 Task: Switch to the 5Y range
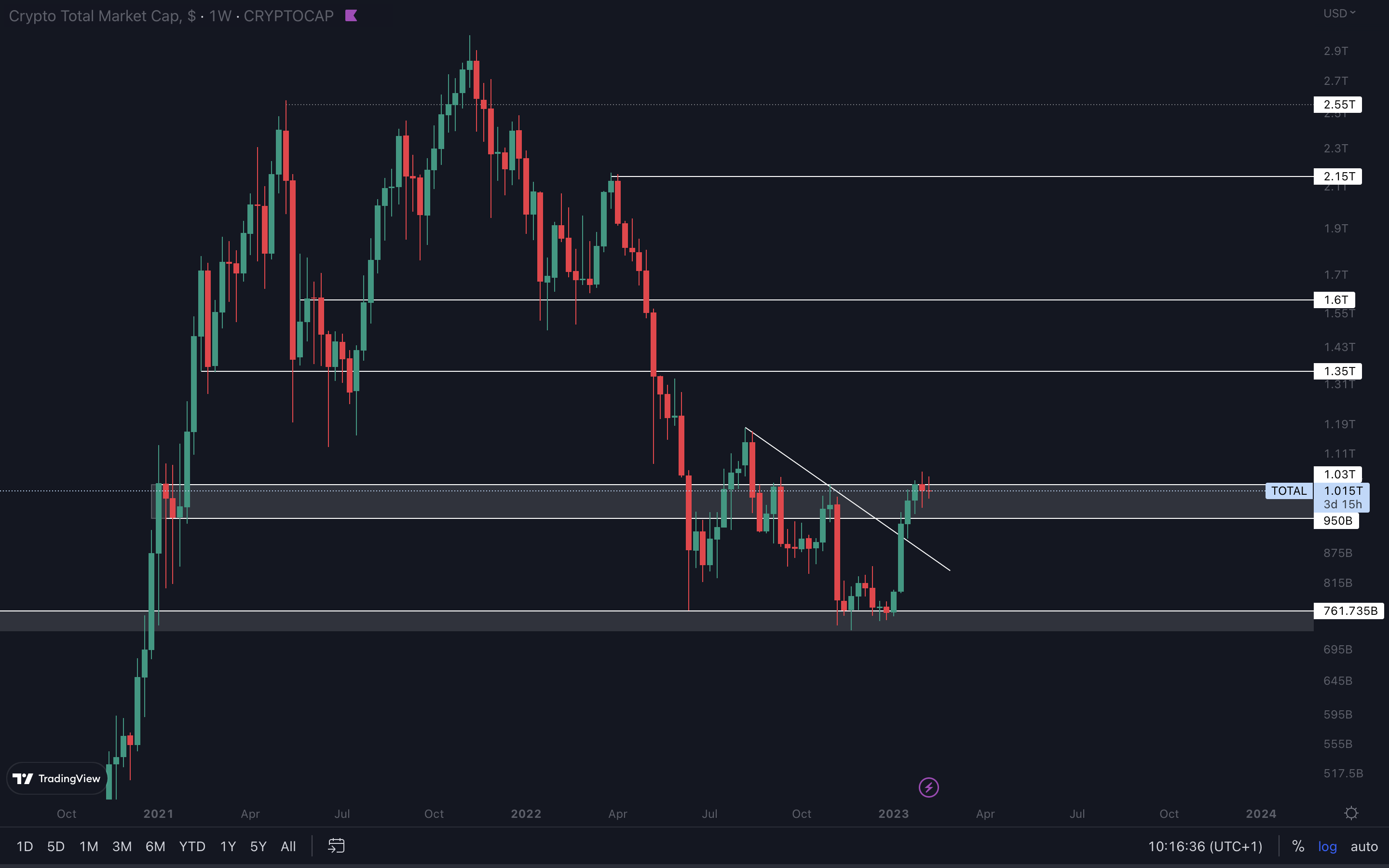click(259, 846)
